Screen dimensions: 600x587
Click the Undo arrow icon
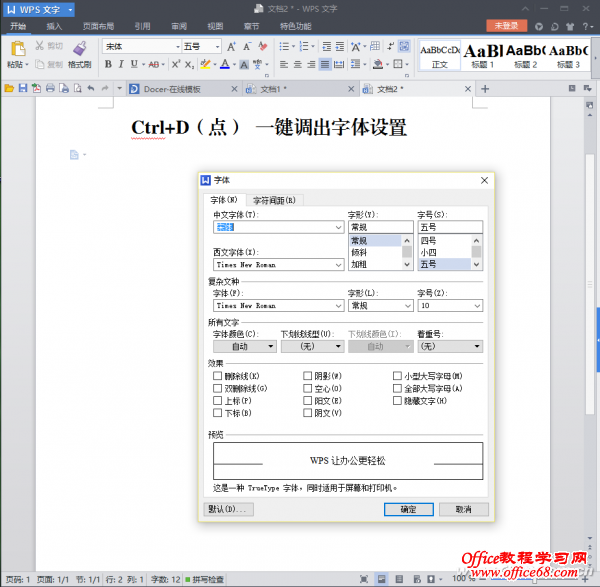(x=91, y=89)
